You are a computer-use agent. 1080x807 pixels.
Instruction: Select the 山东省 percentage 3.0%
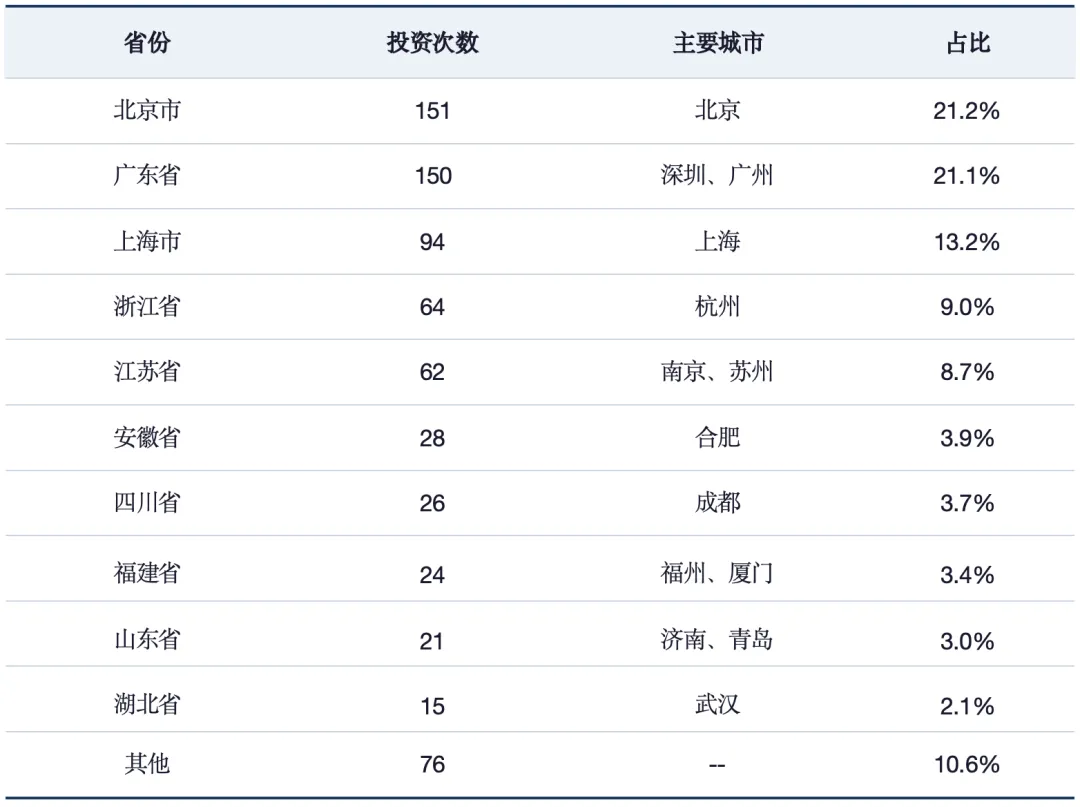pyautogui.click(x=967, y=641)
